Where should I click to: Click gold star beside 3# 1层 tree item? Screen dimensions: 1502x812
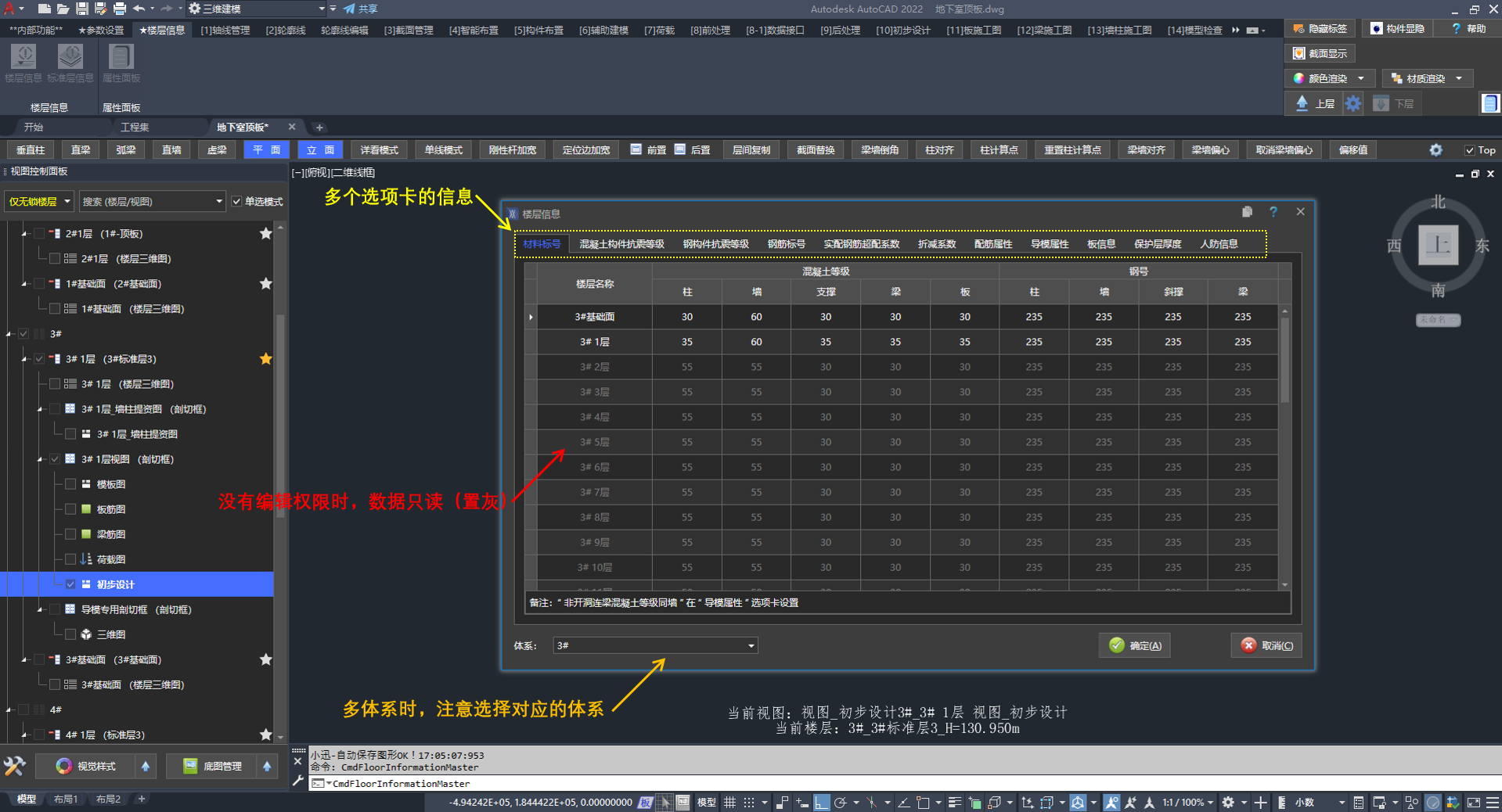[x=266, y=359]
